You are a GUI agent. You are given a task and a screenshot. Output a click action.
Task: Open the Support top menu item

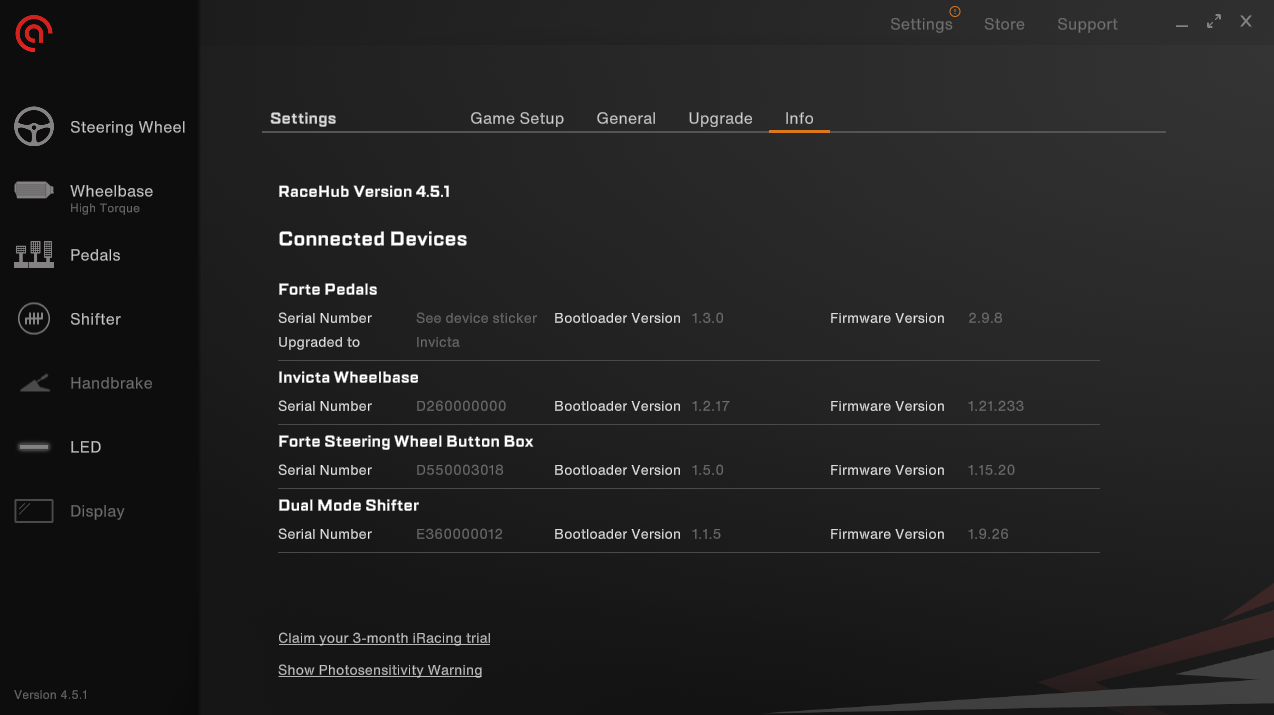(1087, 25)
